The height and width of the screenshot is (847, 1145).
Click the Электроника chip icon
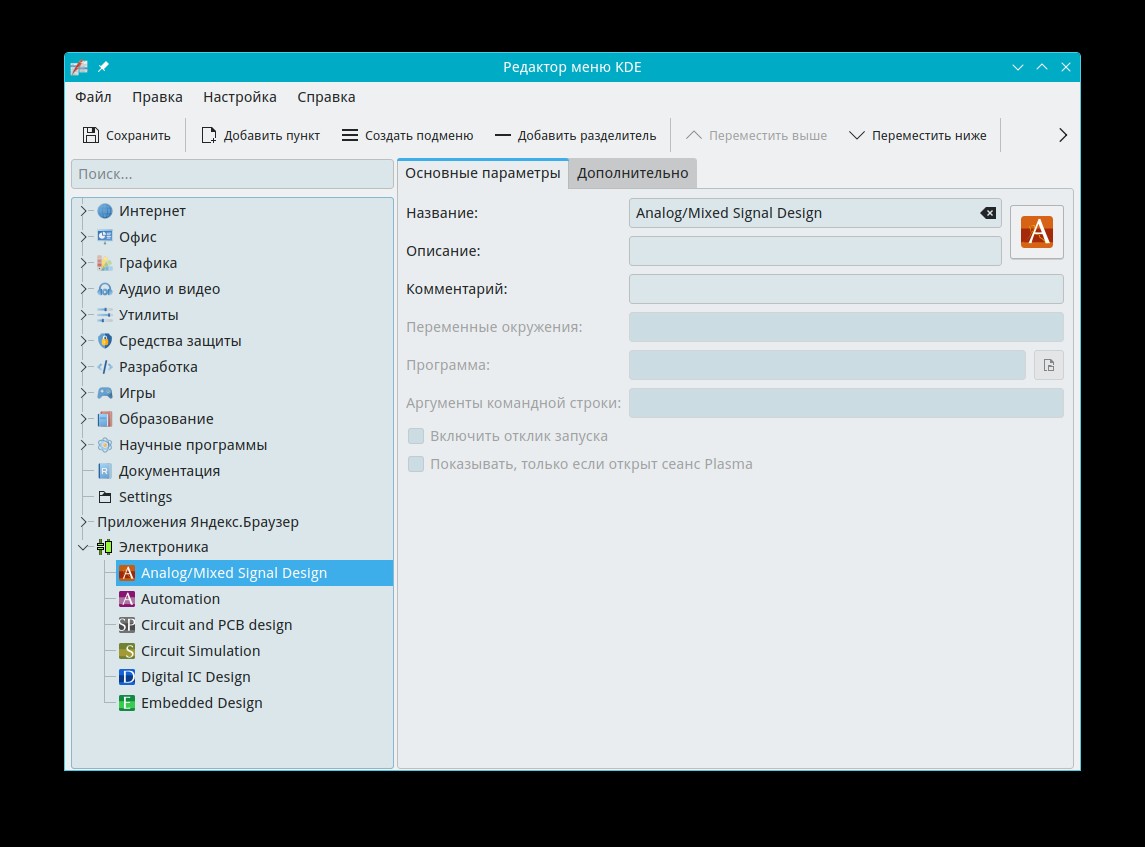tap(105, 547)
